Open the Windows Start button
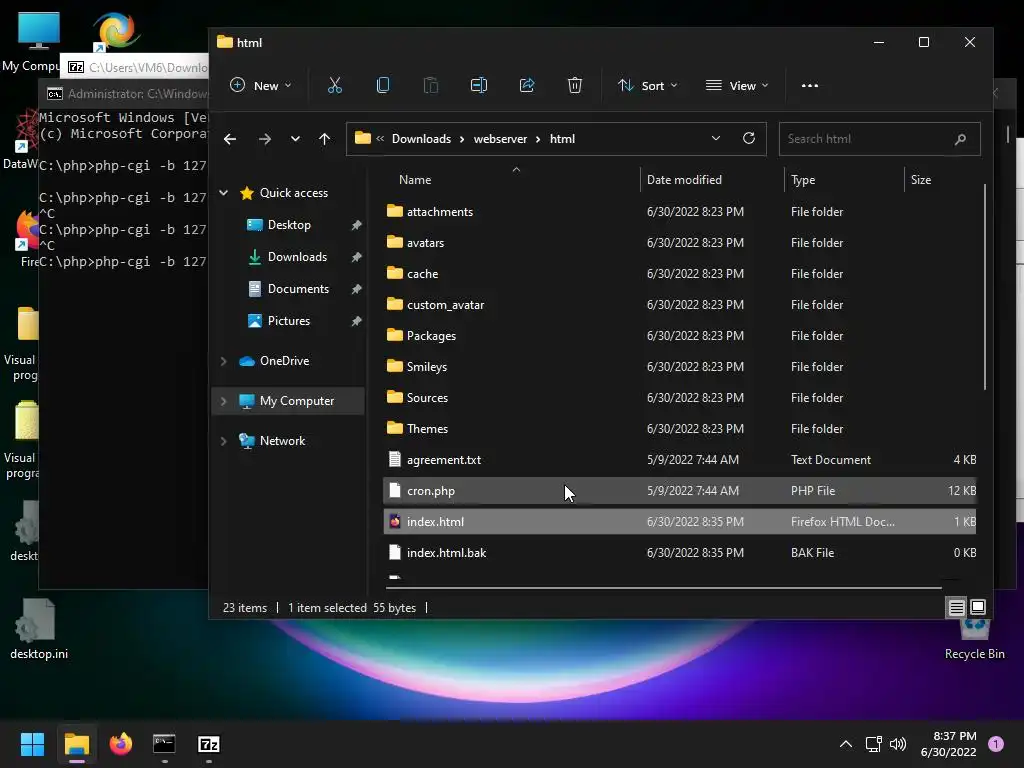The width and height of the screenshot is (1024, 768). pyautogui.click(x=32, y=744)
